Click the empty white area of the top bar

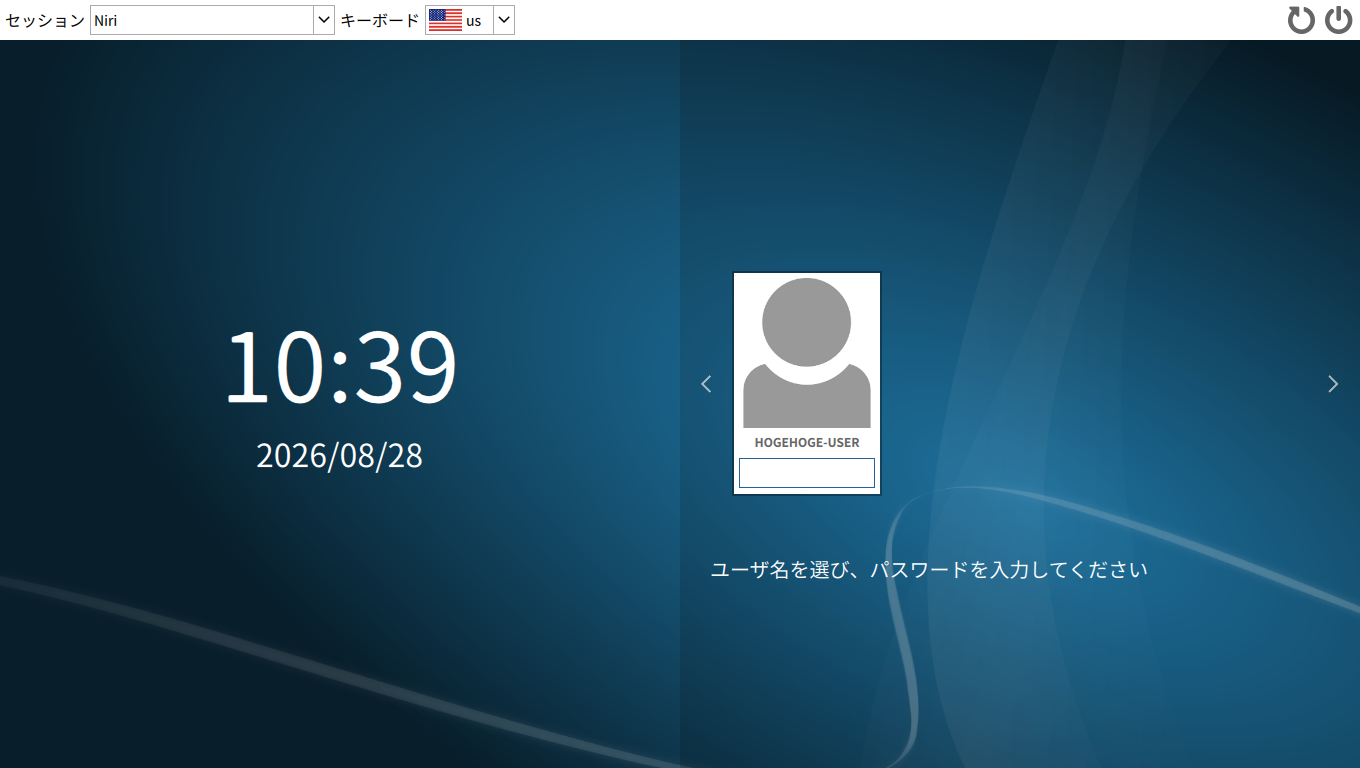pos(900,20)
